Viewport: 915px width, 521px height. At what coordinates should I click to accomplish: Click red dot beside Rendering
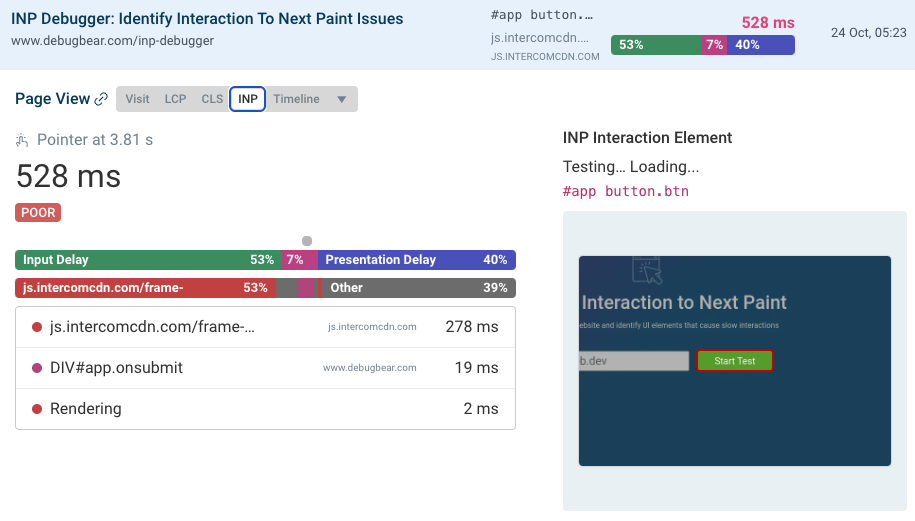37,409
